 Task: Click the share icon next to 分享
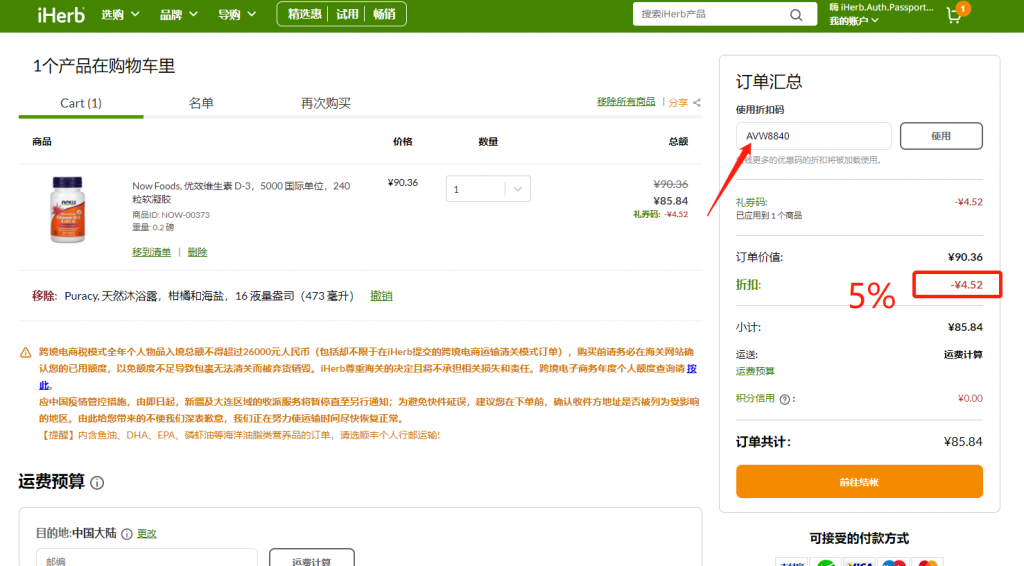(697, 102)
